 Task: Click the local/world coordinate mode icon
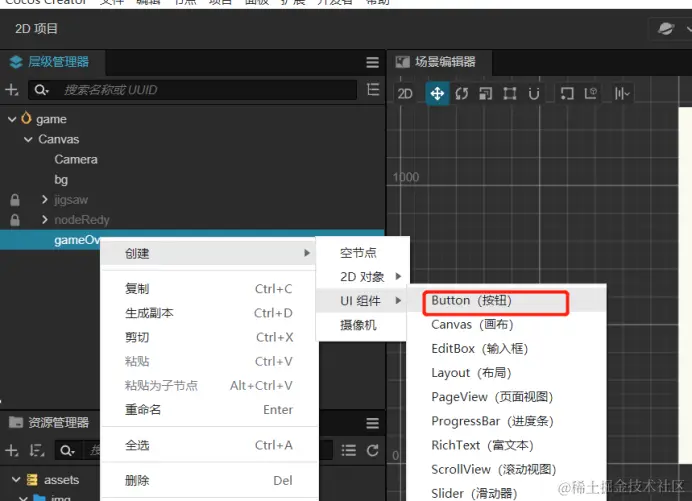[590, 94]
